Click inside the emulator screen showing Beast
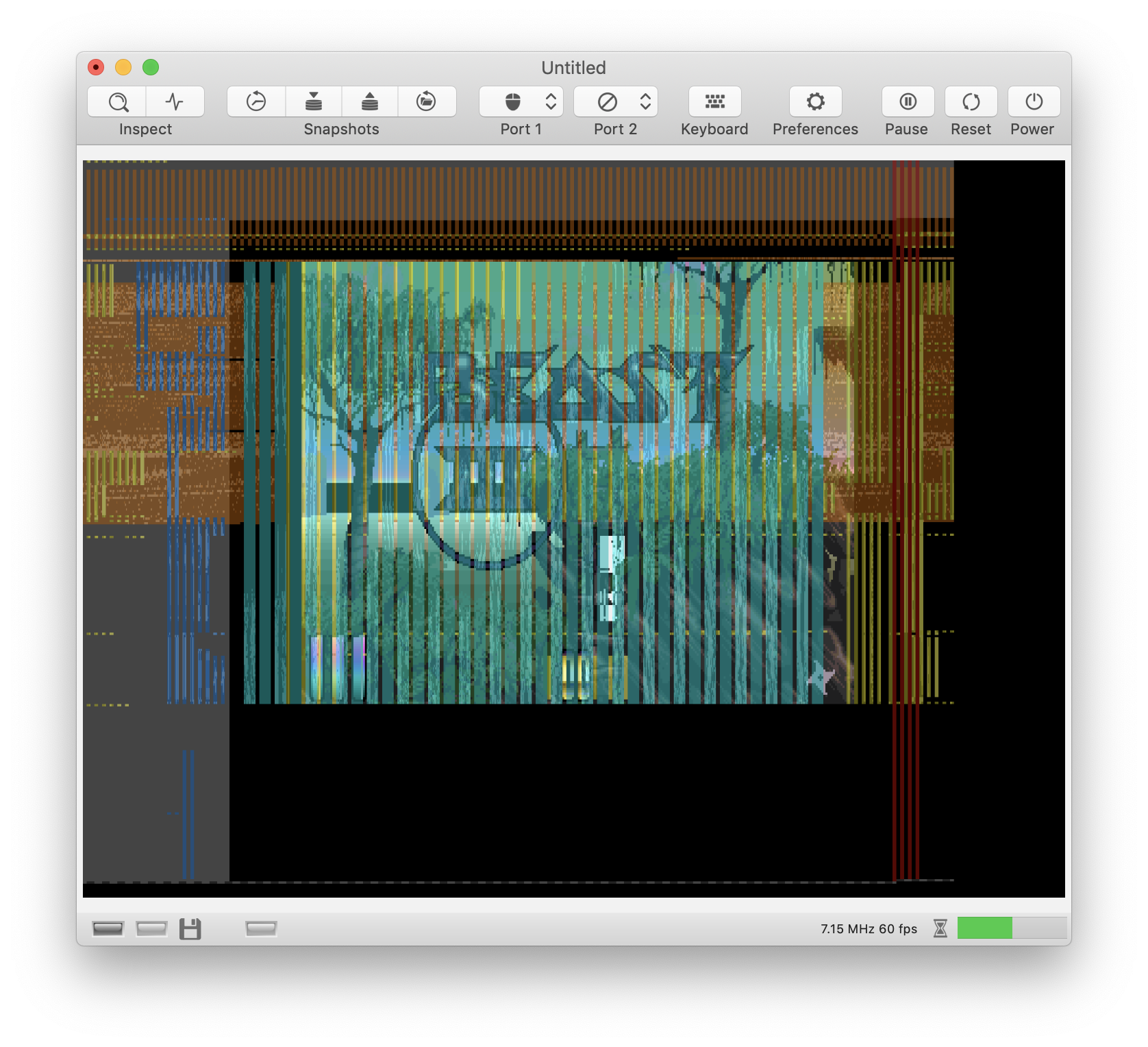The image size is (1148, 1047). (574, 529)
